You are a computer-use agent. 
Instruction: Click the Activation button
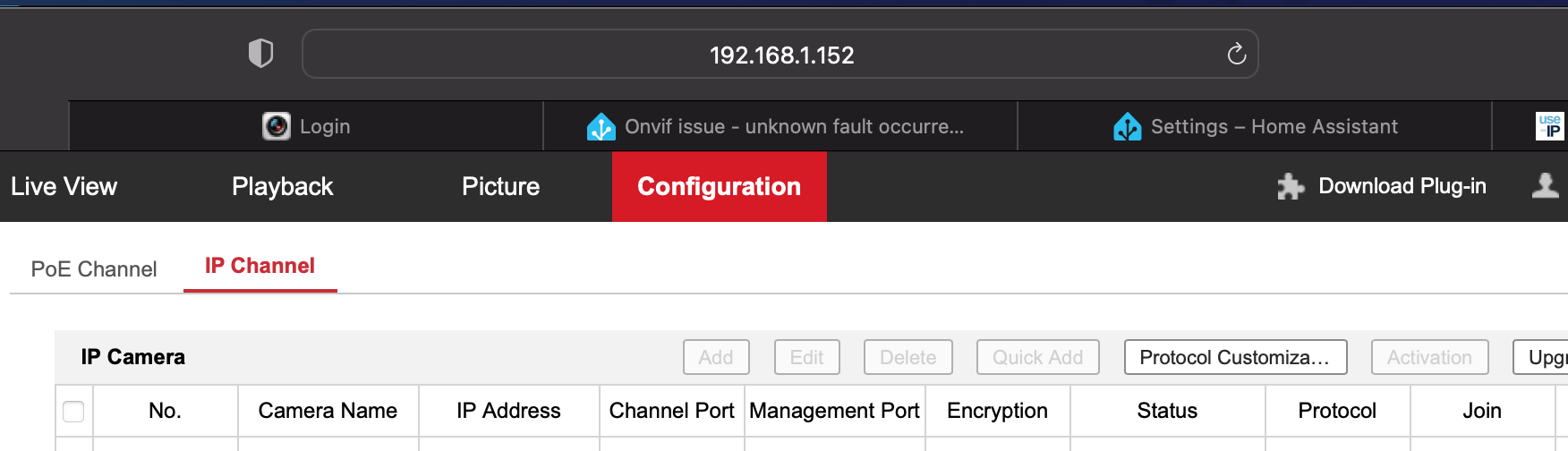click(x=1430, y=357)
